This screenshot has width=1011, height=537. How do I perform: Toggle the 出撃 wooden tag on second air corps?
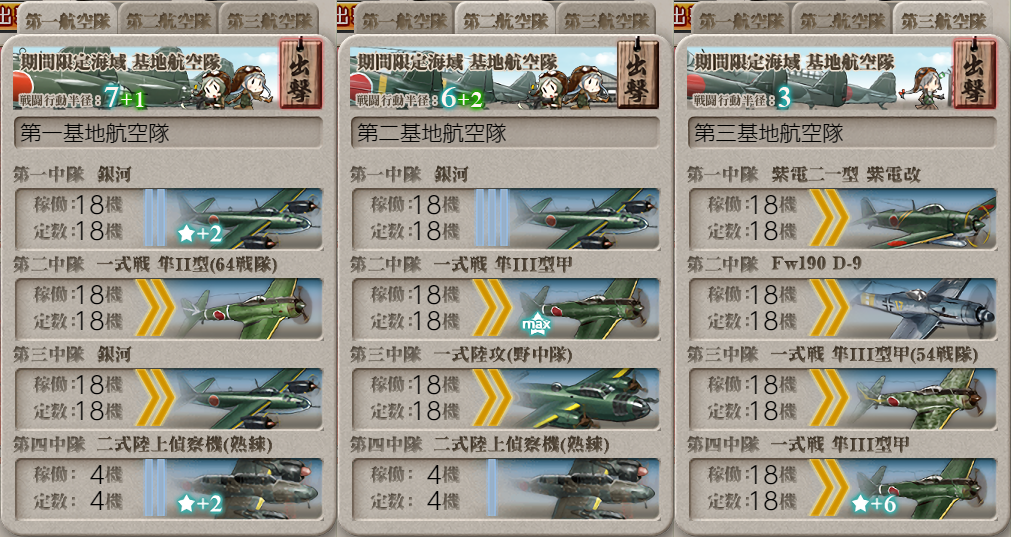(x=638, y=73)
